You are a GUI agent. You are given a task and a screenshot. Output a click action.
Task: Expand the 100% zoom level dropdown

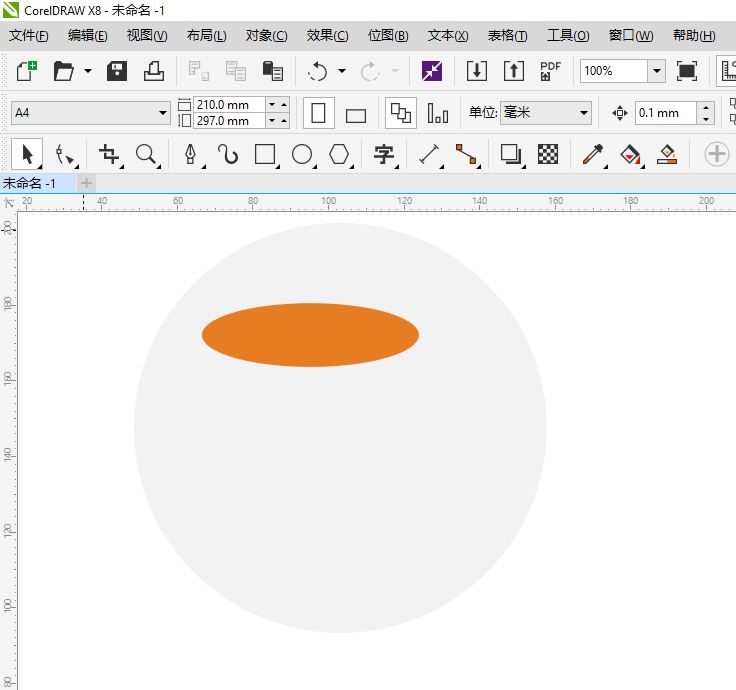(656, 71)
